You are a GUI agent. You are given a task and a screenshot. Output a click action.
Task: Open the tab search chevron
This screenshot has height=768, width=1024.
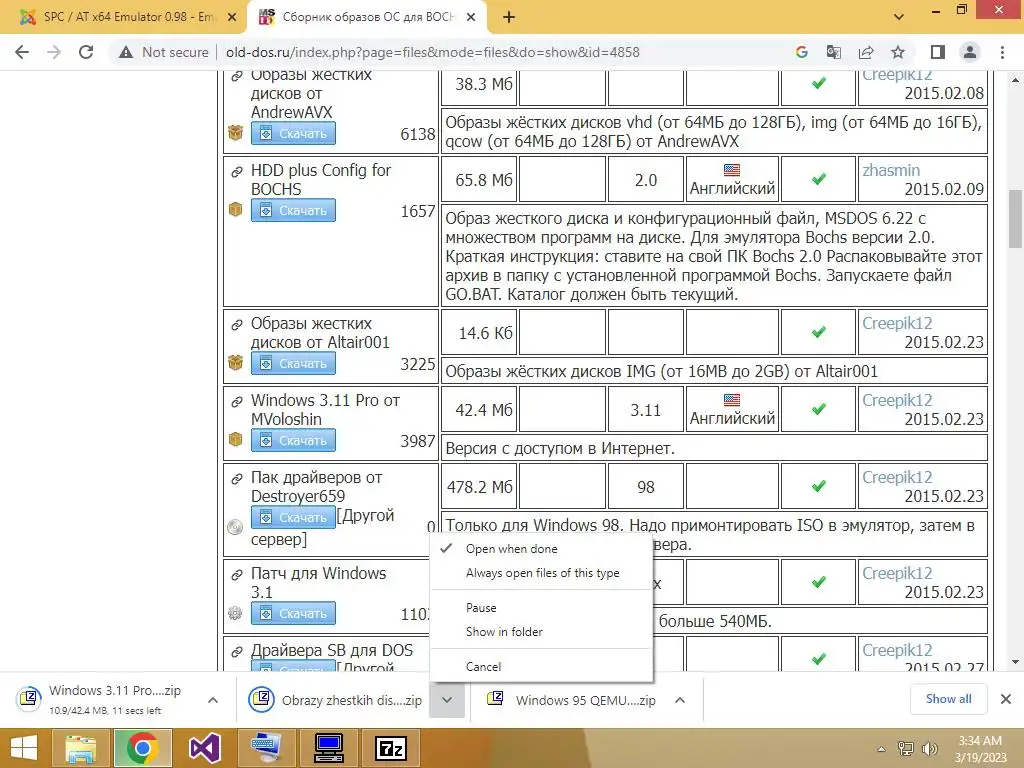[x=899, y=17]
